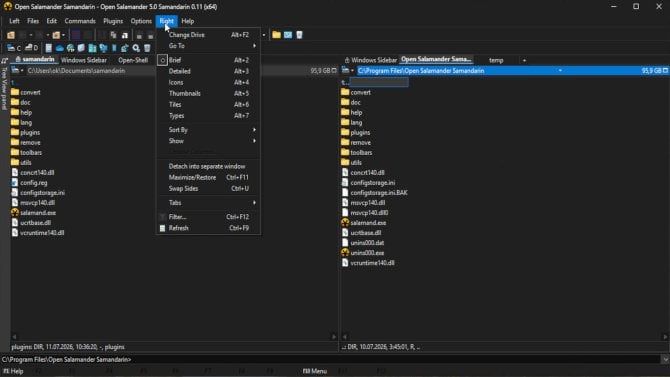Click the F9 Menu button in bottom bar
This screenshot has height=377, width=670.
click(x=315, y=371)
